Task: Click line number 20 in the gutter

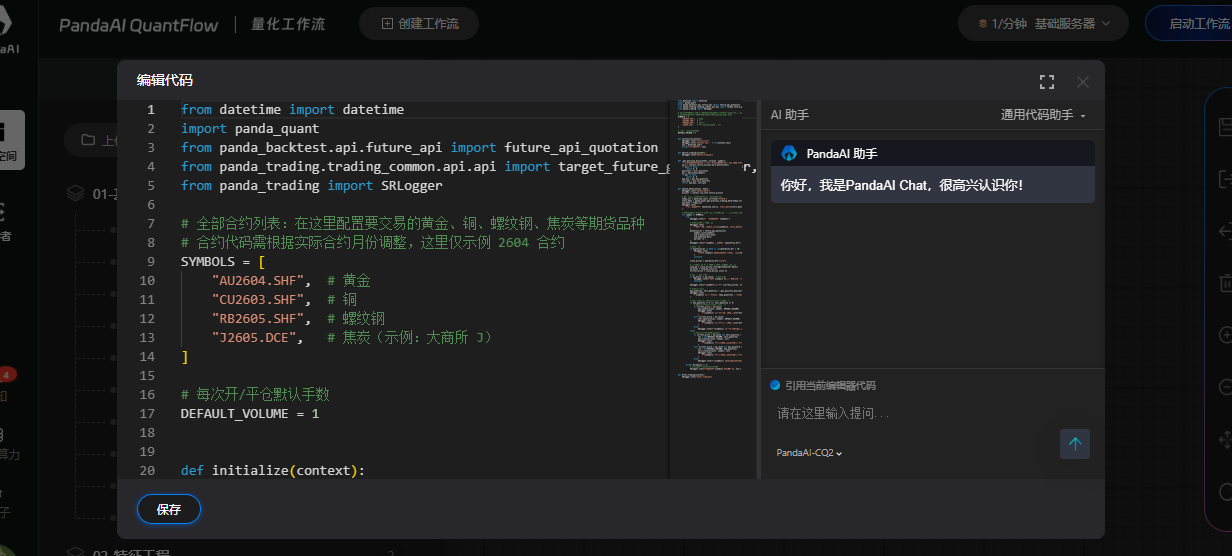Action: point(147,471)
